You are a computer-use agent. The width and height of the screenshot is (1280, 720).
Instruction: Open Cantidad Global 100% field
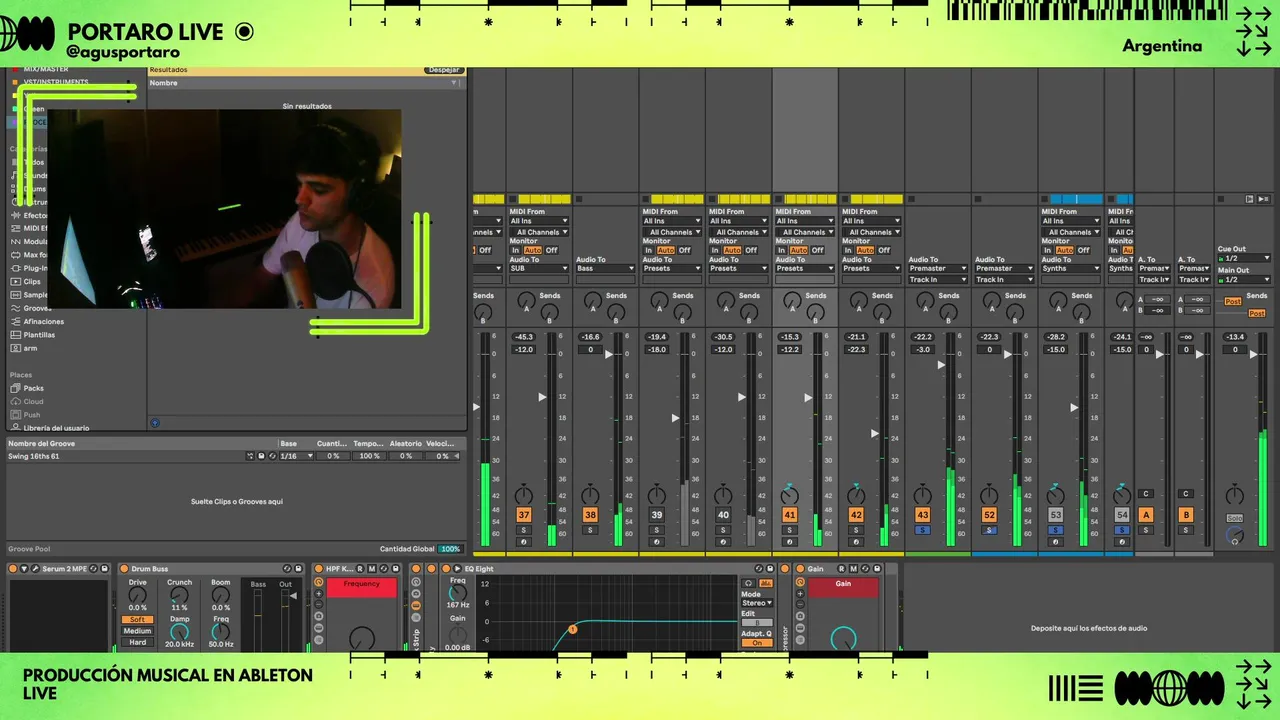pos(450,549)
